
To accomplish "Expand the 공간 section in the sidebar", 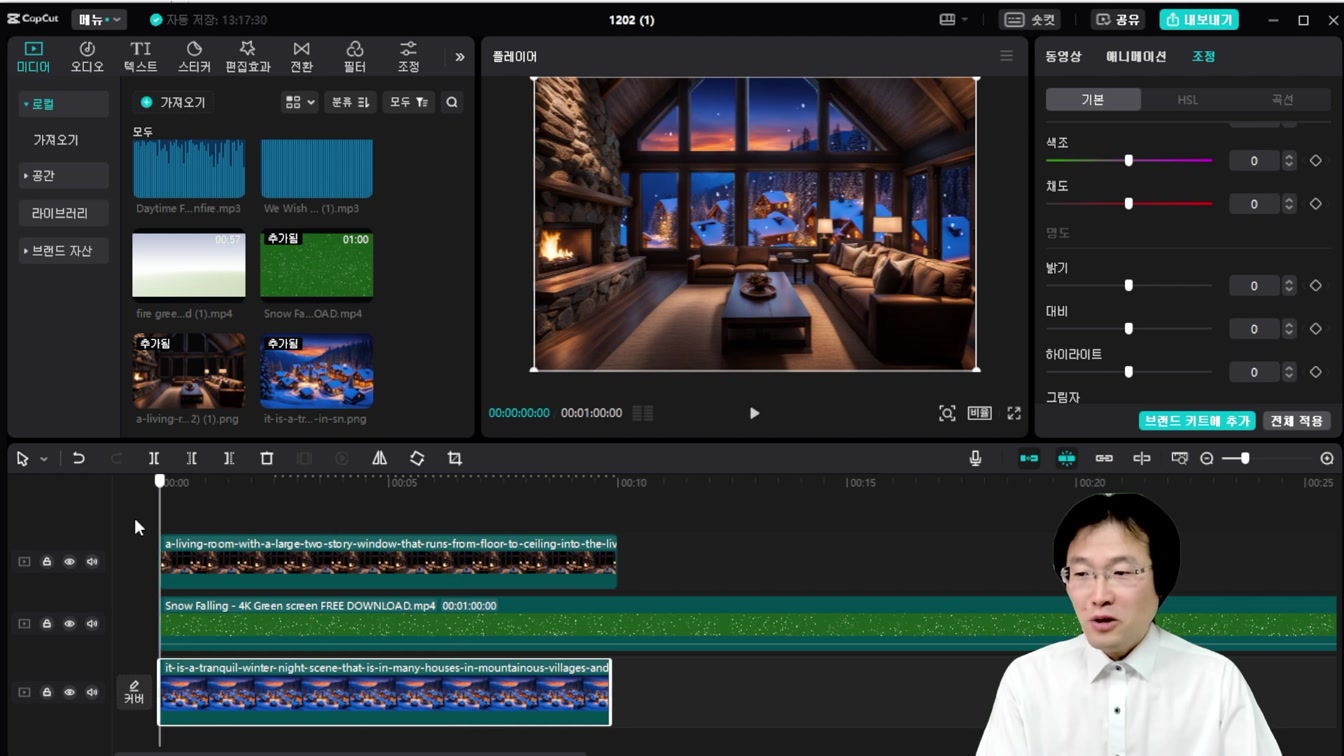I will 62,176.
